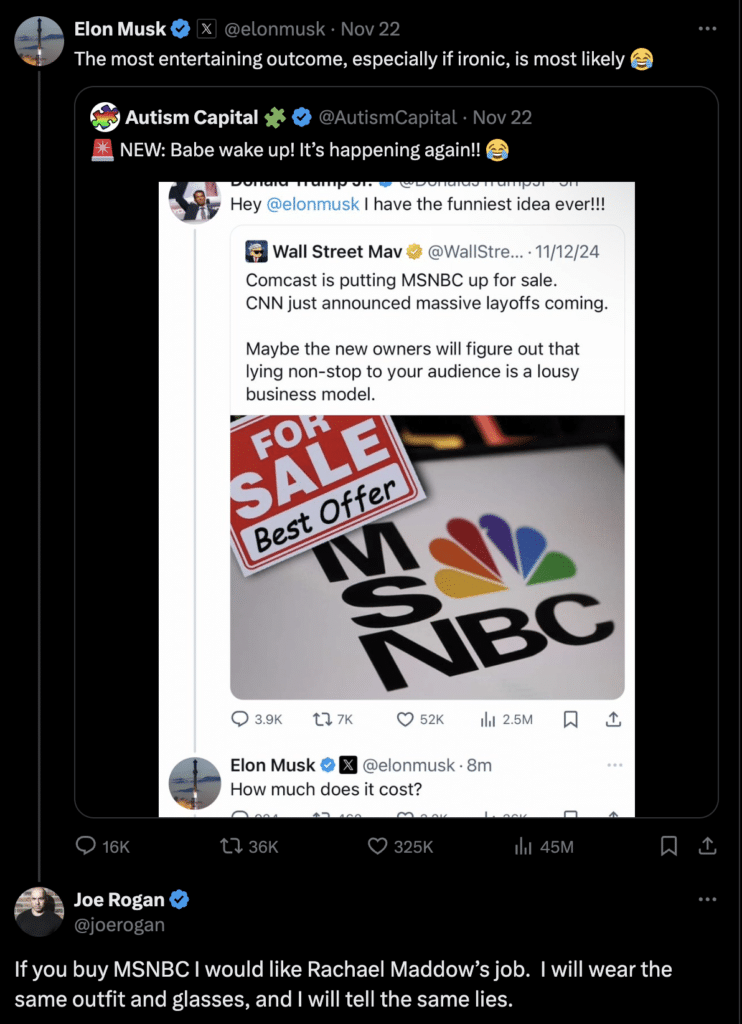The width and height of the screenshot is (742, 1024).
Task: Repost Elon Musk's tweet with 36K reposts
Action: (x=232, y=846)
